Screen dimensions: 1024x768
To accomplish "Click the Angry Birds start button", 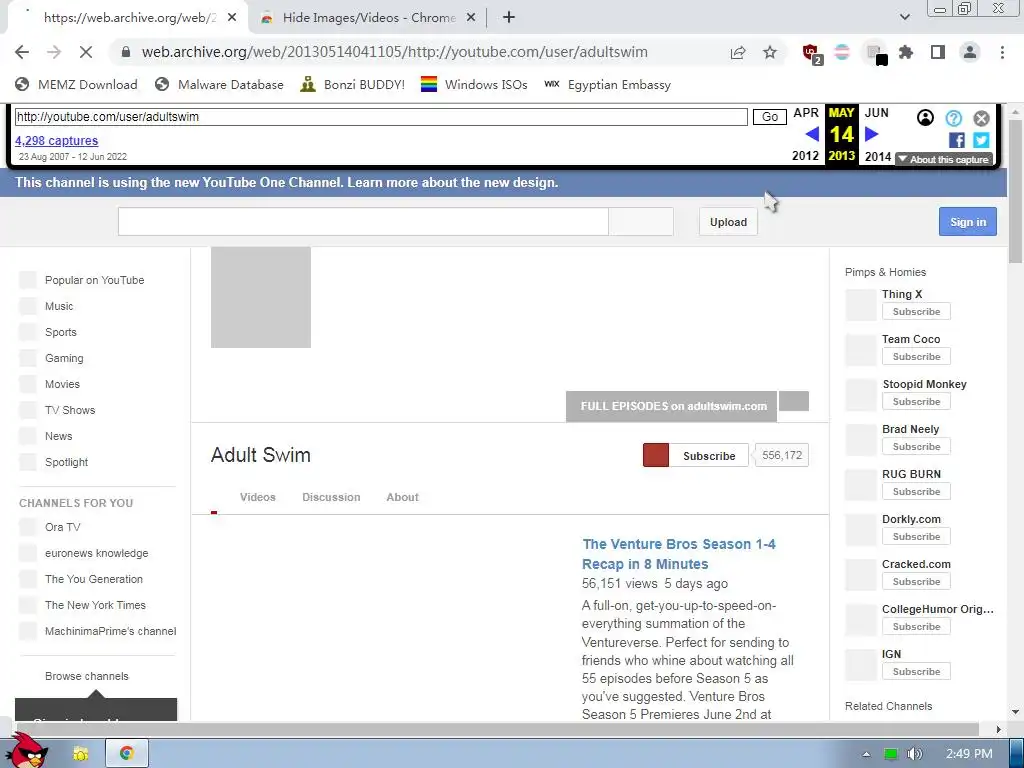I will tap(27, 749).
